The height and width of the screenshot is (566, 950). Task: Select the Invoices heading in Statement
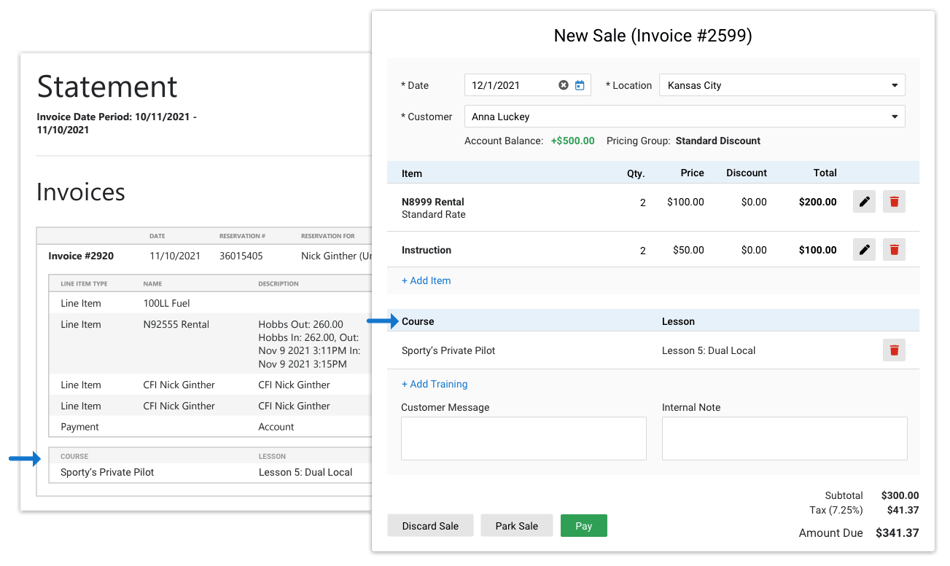click(x=81, y=192)
